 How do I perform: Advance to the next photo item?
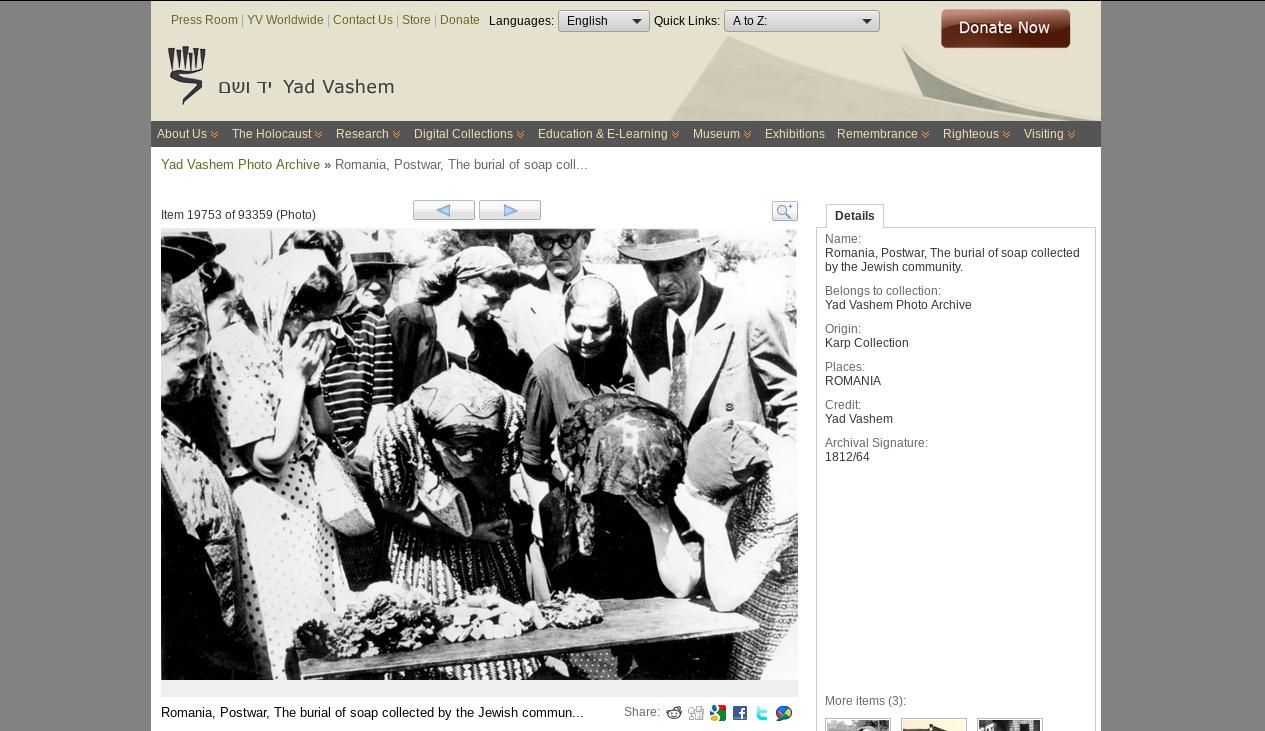[x=510, y=210]
